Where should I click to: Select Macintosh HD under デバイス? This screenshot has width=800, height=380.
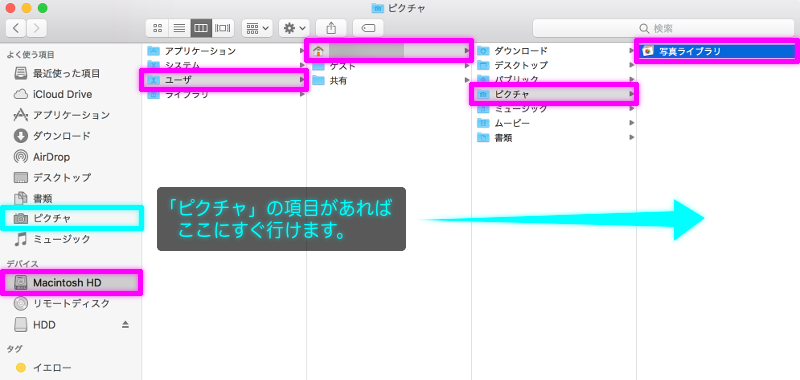tap(71, 283)
